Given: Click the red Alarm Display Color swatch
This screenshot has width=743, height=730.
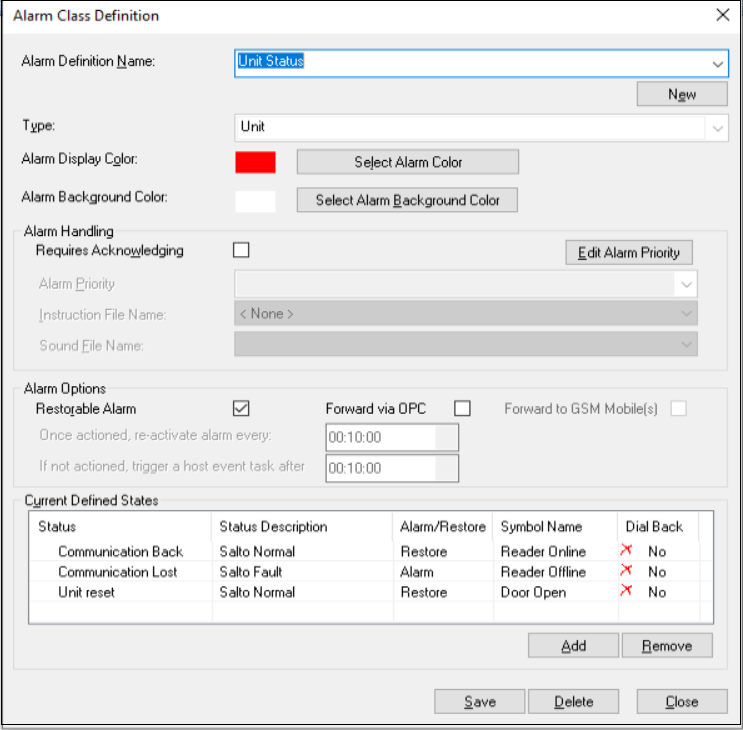Looking at the screenshot, I should coord(255,162).
